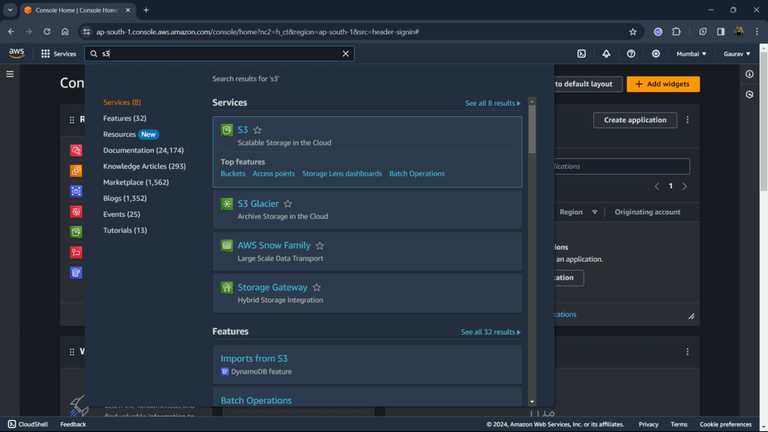
Task: Select Resources New filter category
Action: 131,134
